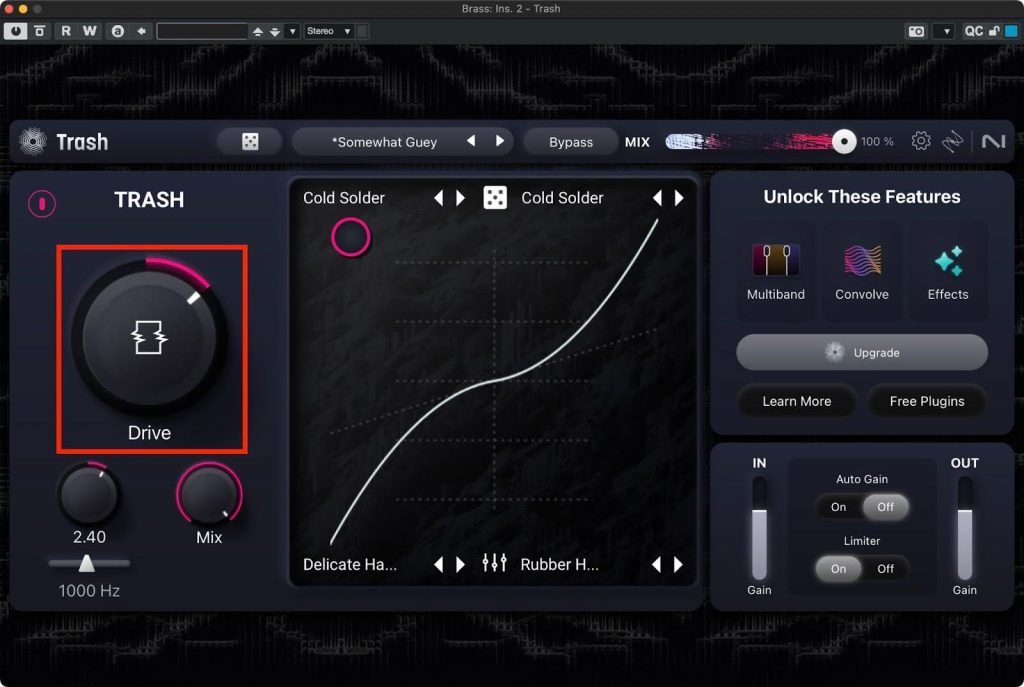Enable the W write automation button
The image size is (1024, 687).
click(89, 31)
